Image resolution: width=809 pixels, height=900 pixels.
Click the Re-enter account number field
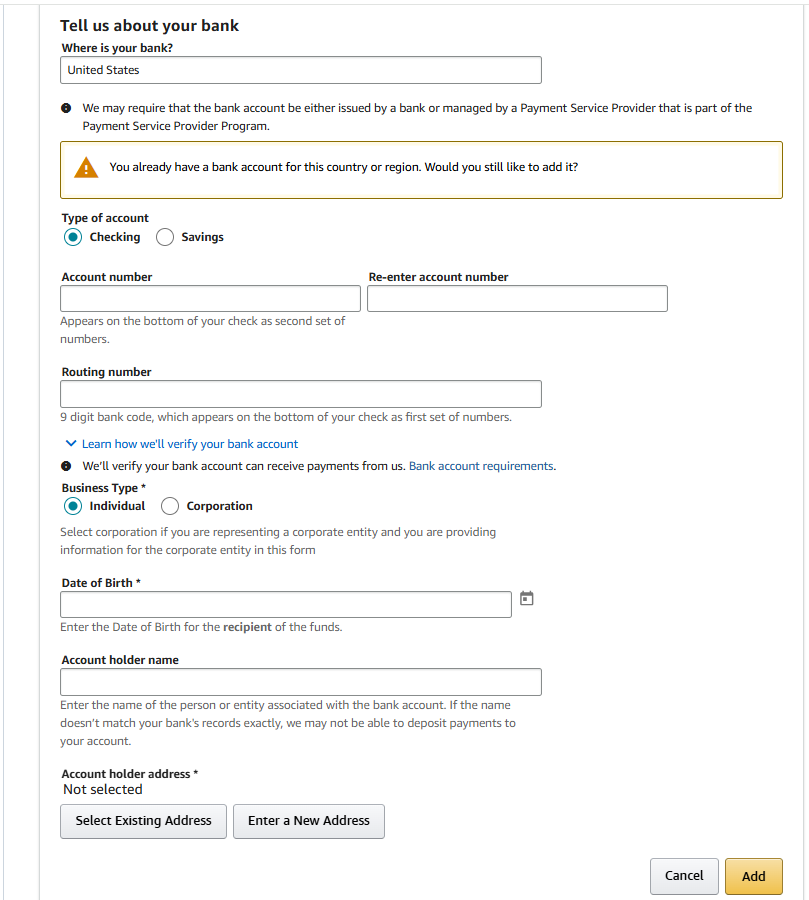[517, 298]
